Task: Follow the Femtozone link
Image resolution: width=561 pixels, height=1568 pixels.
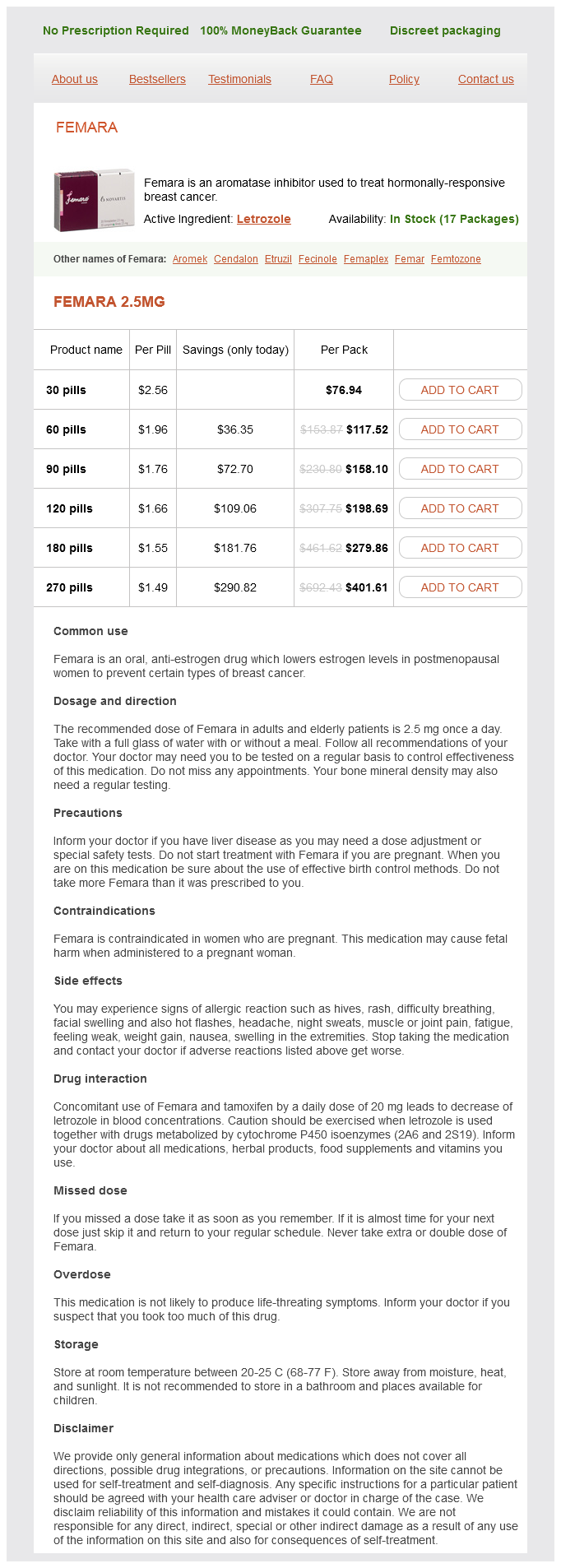Action: [456, 259]
